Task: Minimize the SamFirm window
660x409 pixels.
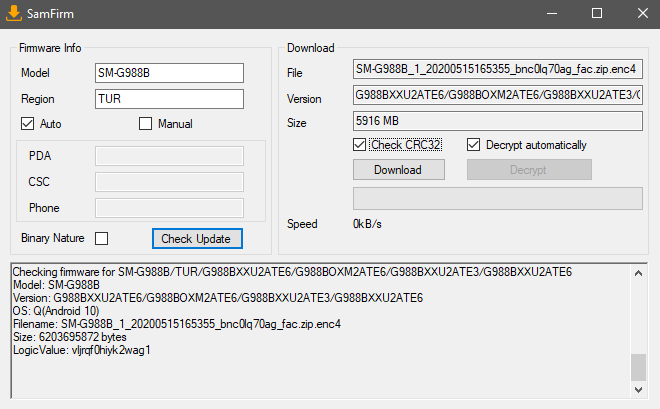Action: point(552,13)
